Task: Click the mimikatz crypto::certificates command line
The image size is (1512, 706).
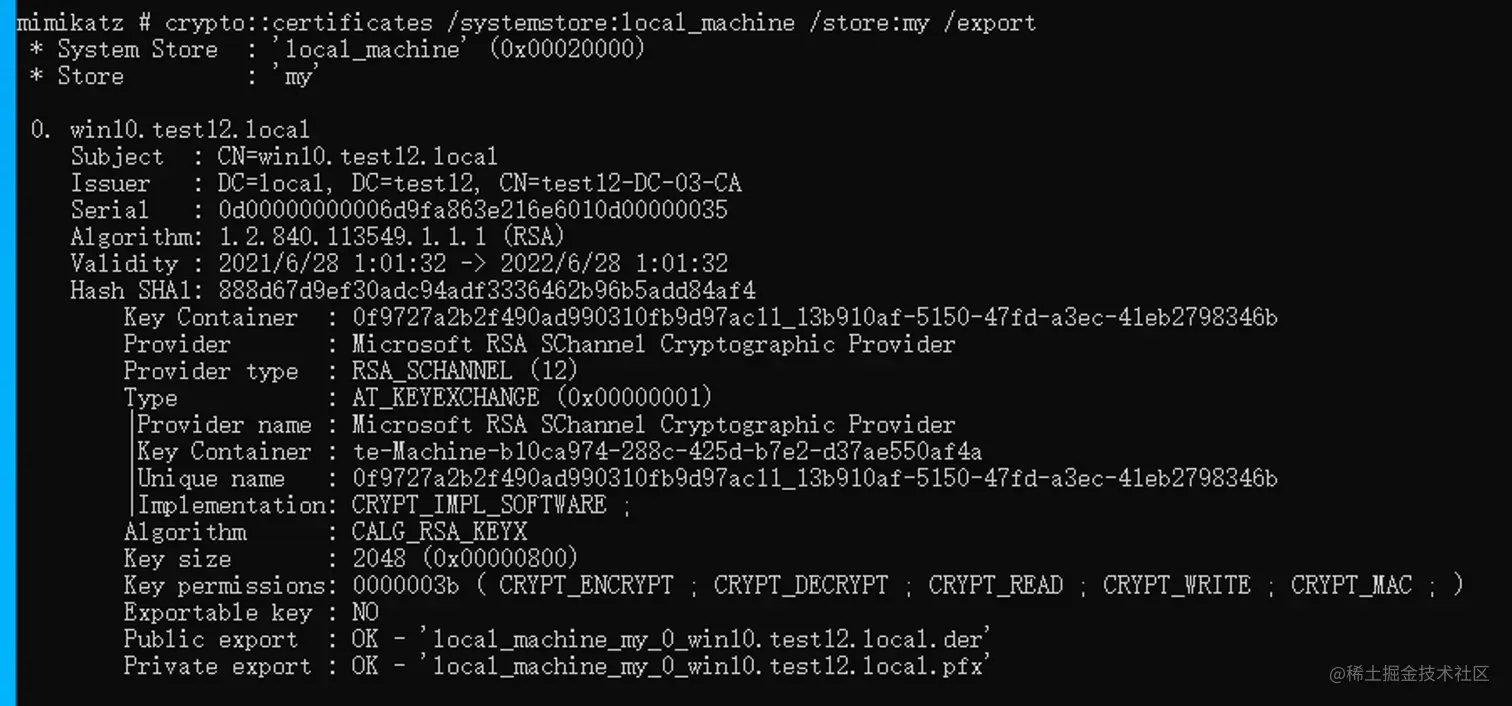Action: (526, 22)
